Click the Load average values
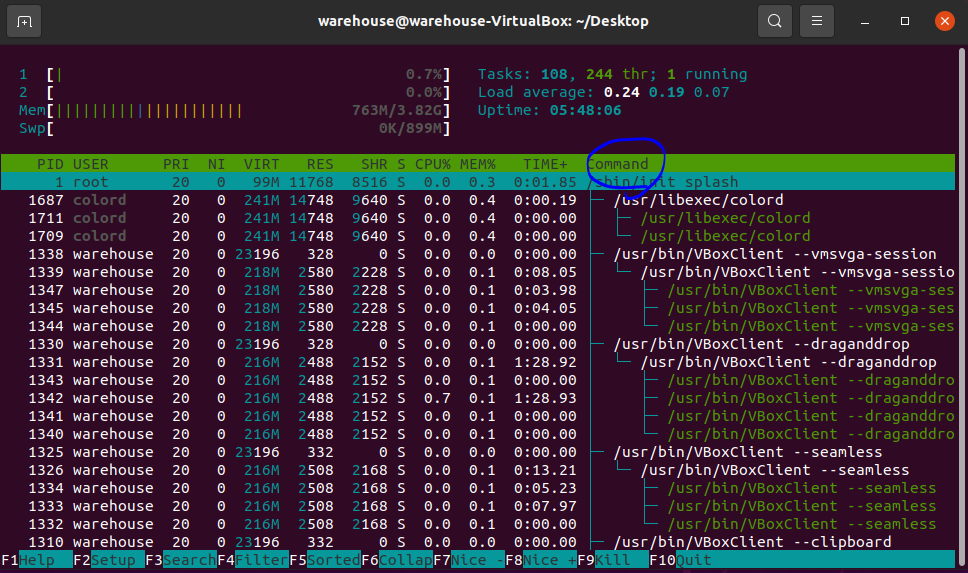This screenshot has height=573, width=968. point(666,93)
